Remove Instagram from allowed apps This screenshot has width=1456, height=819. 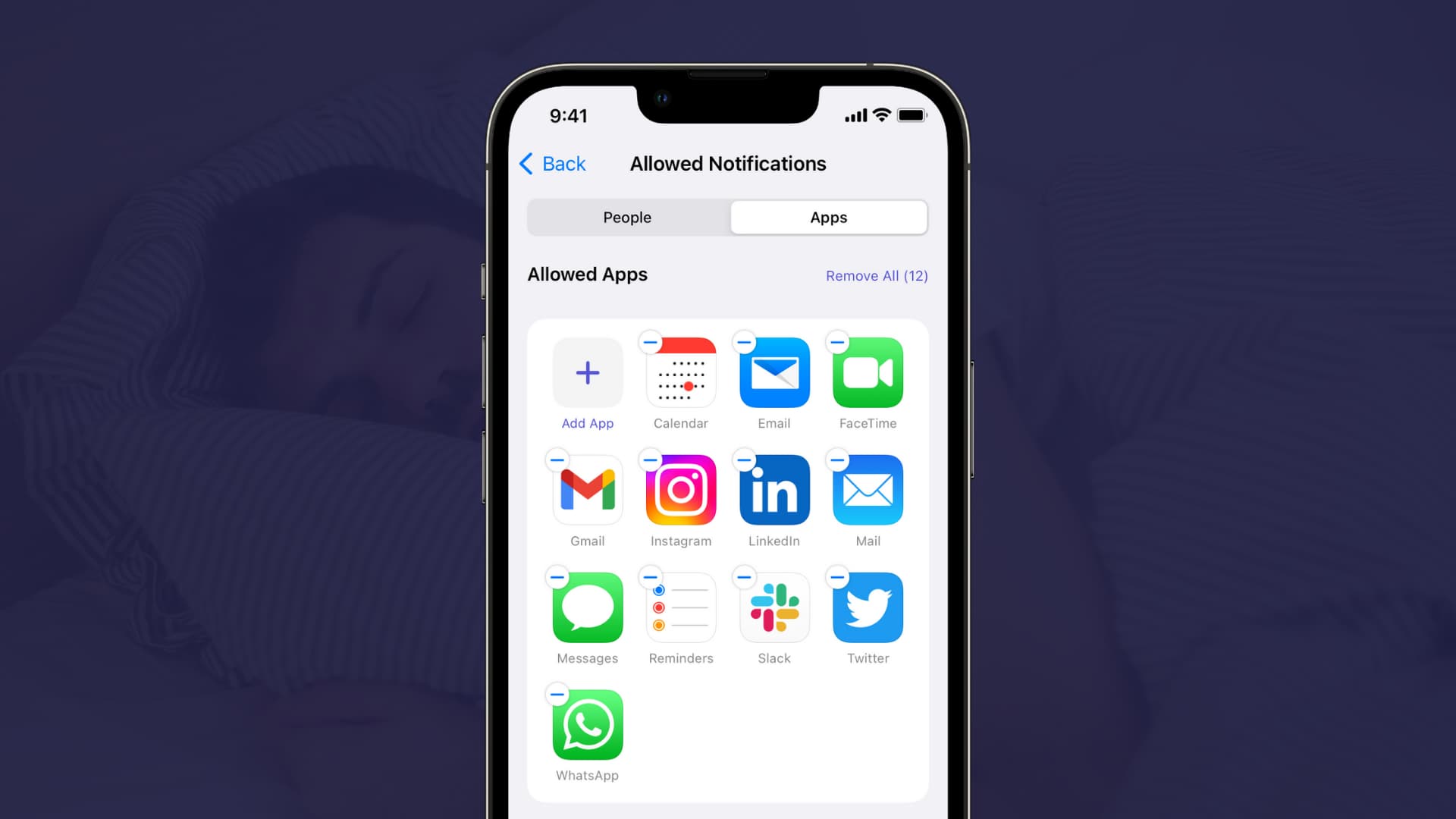[x=649, y=459]
